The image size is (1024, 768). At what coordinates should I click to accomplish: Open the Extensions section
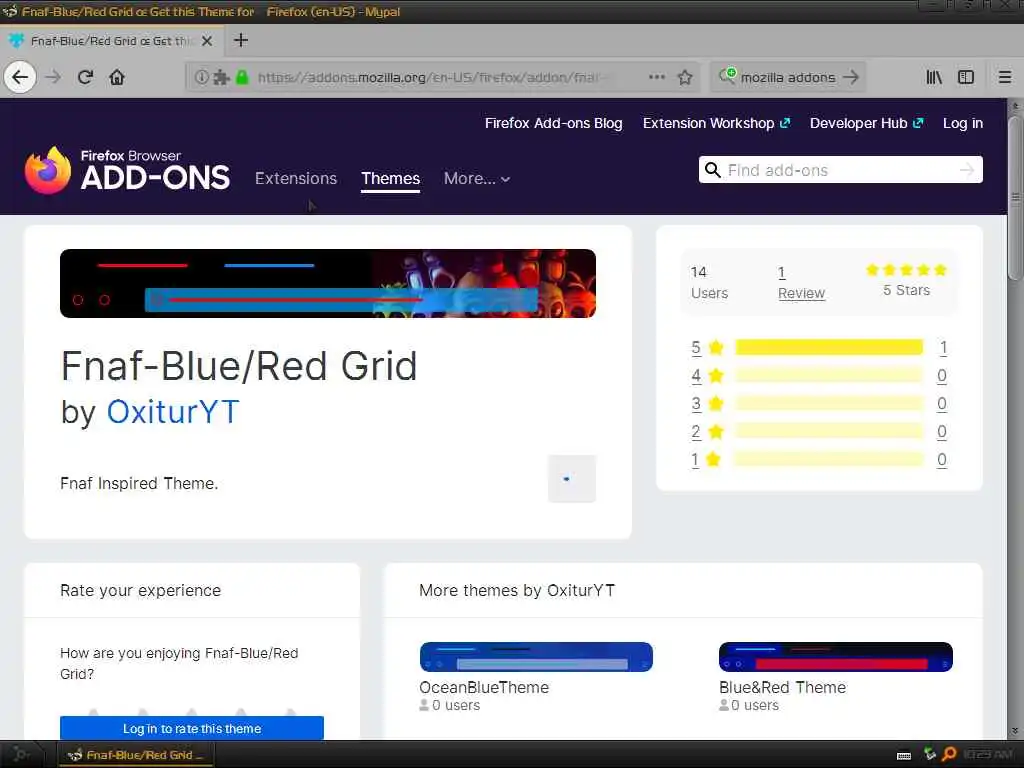tap(296, 178)
